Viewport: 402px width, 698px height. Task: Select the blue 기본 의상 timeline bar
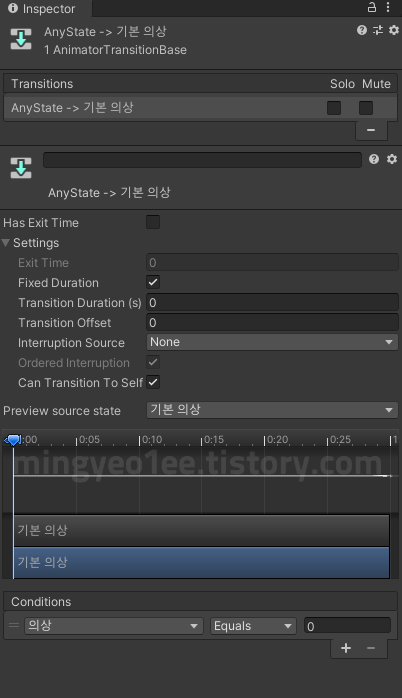tap(202, 563)
